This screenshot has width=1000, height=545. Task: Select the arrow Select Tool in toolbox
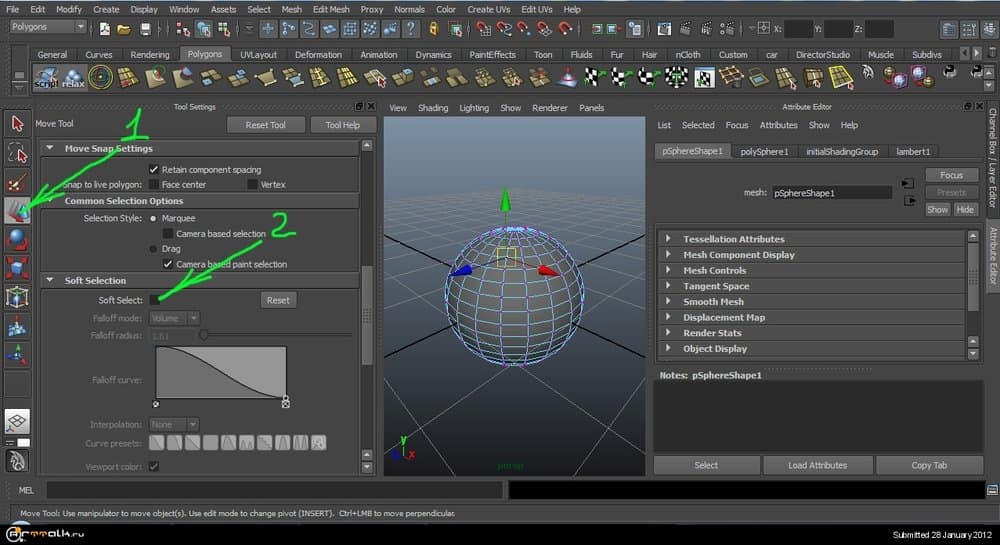(x=17, y=123)
